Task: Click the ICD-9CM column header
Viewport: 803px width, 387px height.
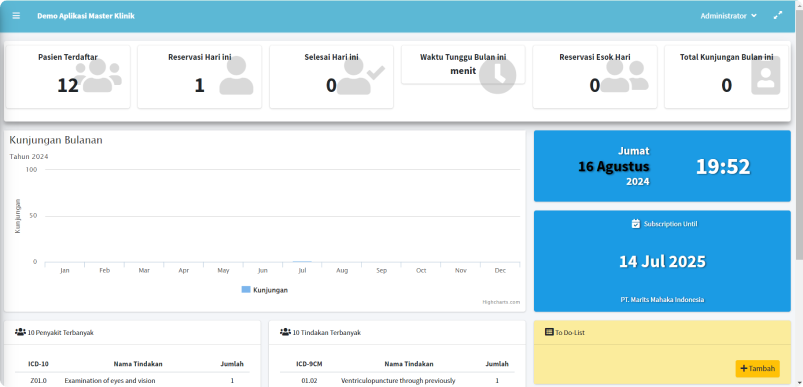Action: tap(309, 364)
